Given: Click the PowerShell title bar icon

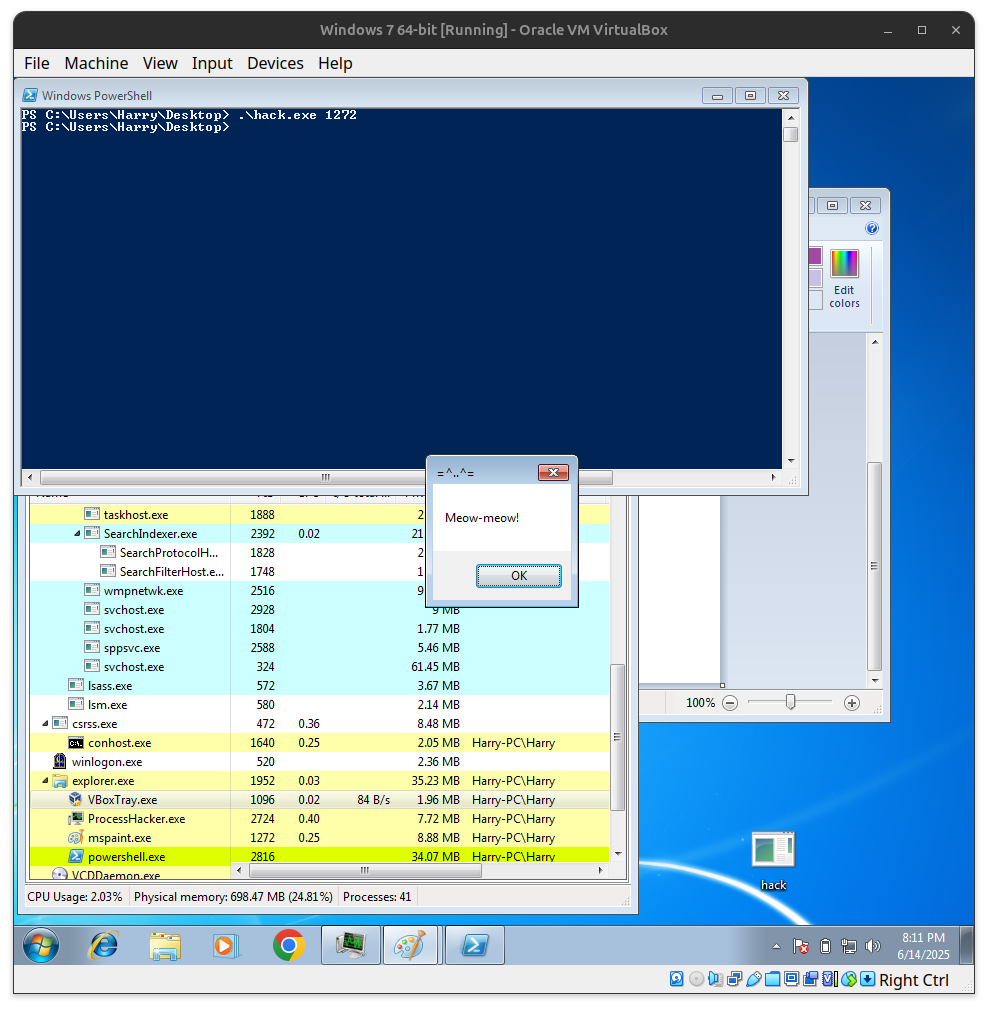Looking at the screenshot, I should [x=30, y=95].
